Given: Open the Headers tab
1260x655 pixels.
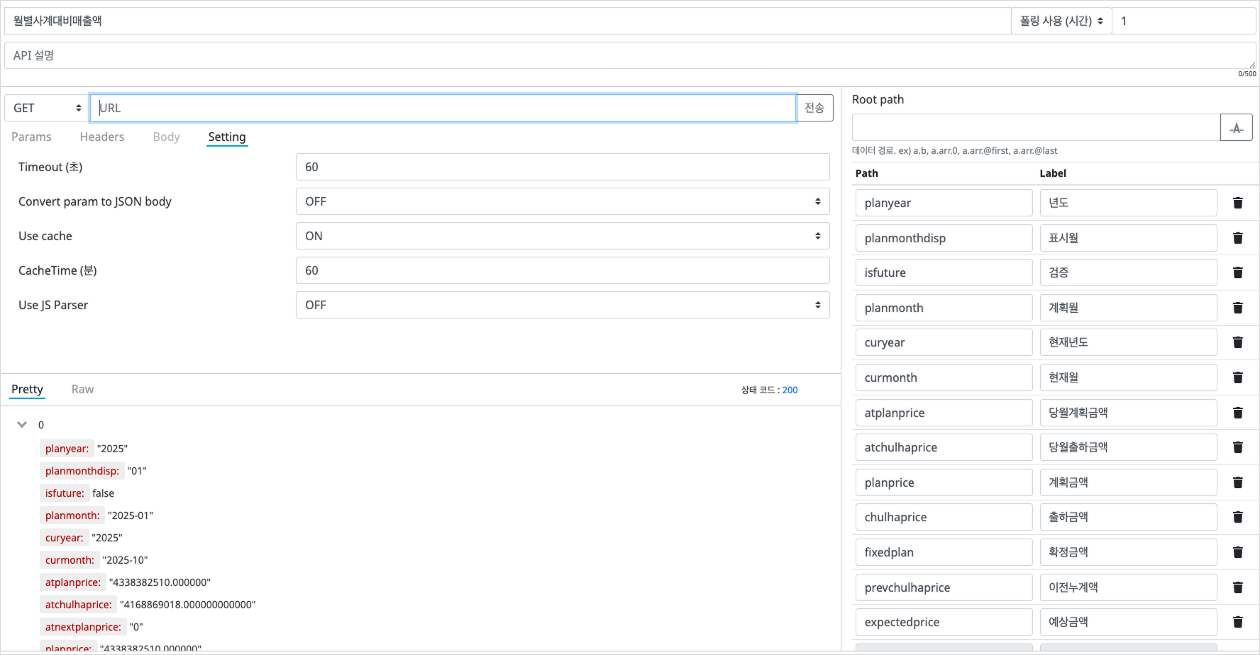Looking at the screenshot, I should pyautogui.click(x=102, y=137).
